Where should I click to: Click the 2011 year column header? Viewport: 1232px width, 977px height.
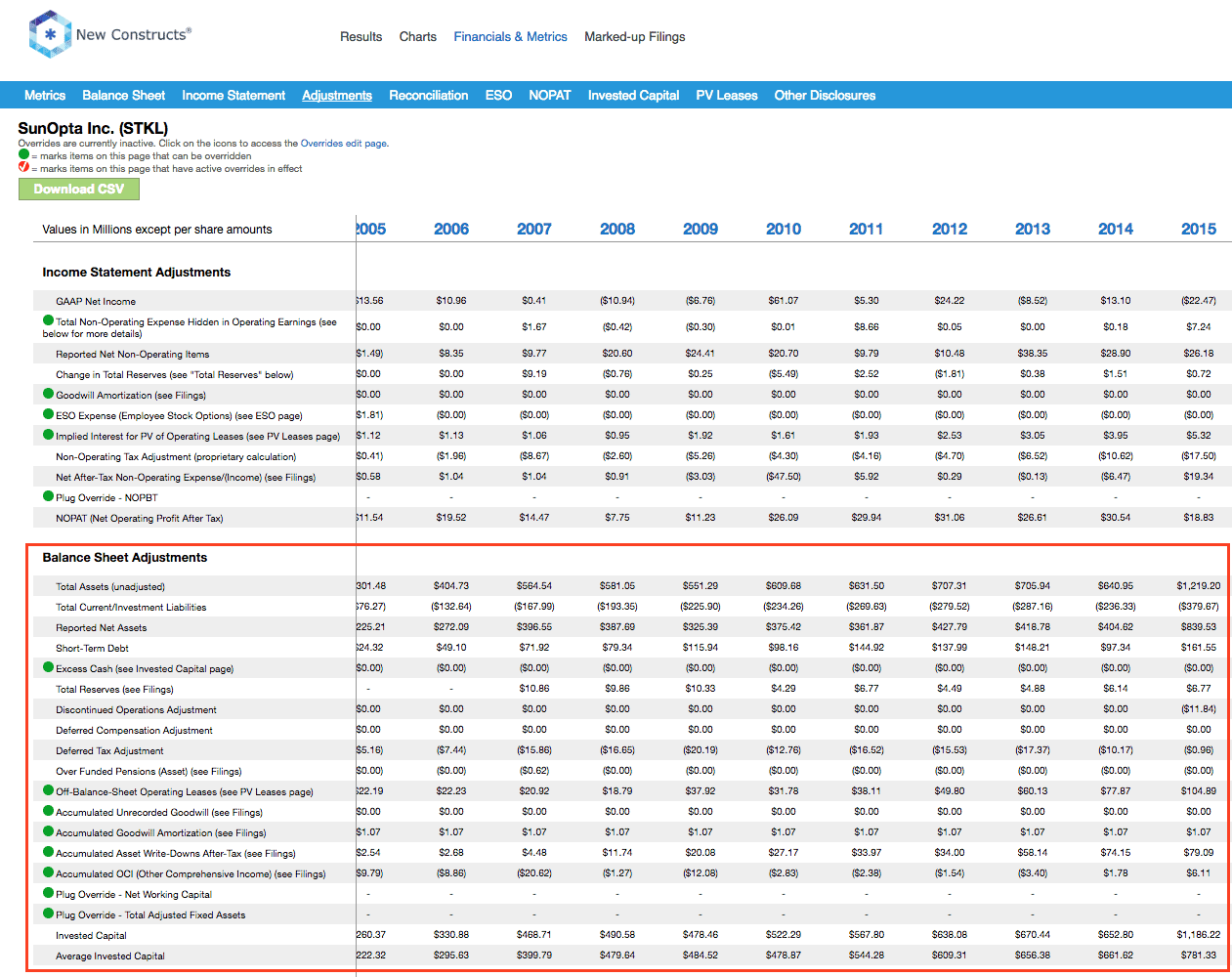click(867, 229)
